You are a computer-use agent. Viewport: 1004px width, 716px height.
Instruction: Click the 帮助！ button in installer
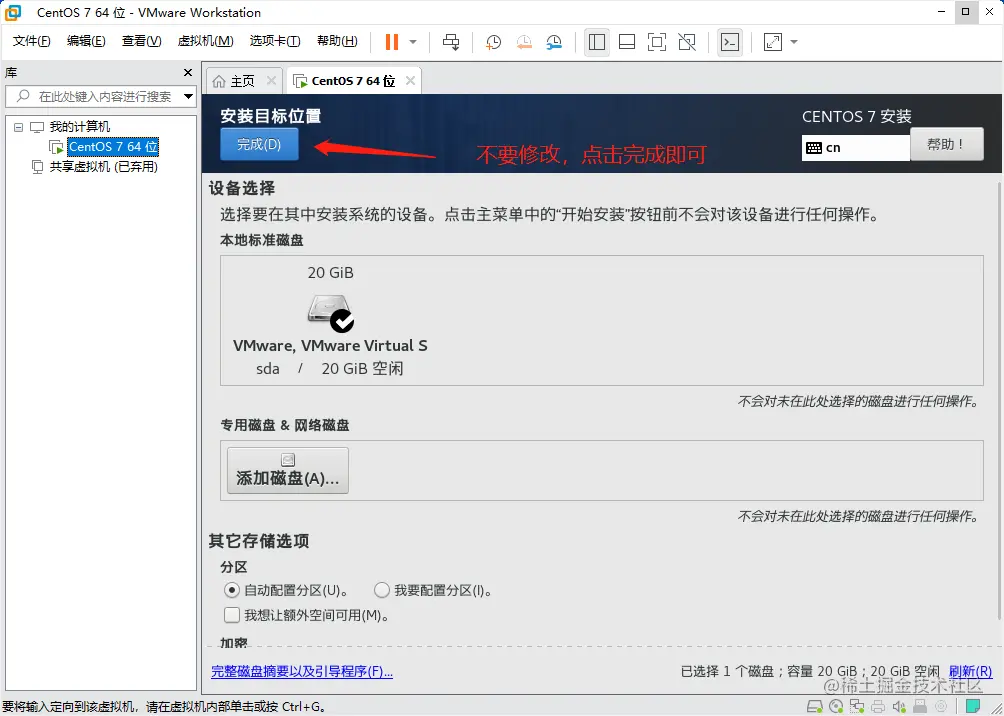pos(946,144)
